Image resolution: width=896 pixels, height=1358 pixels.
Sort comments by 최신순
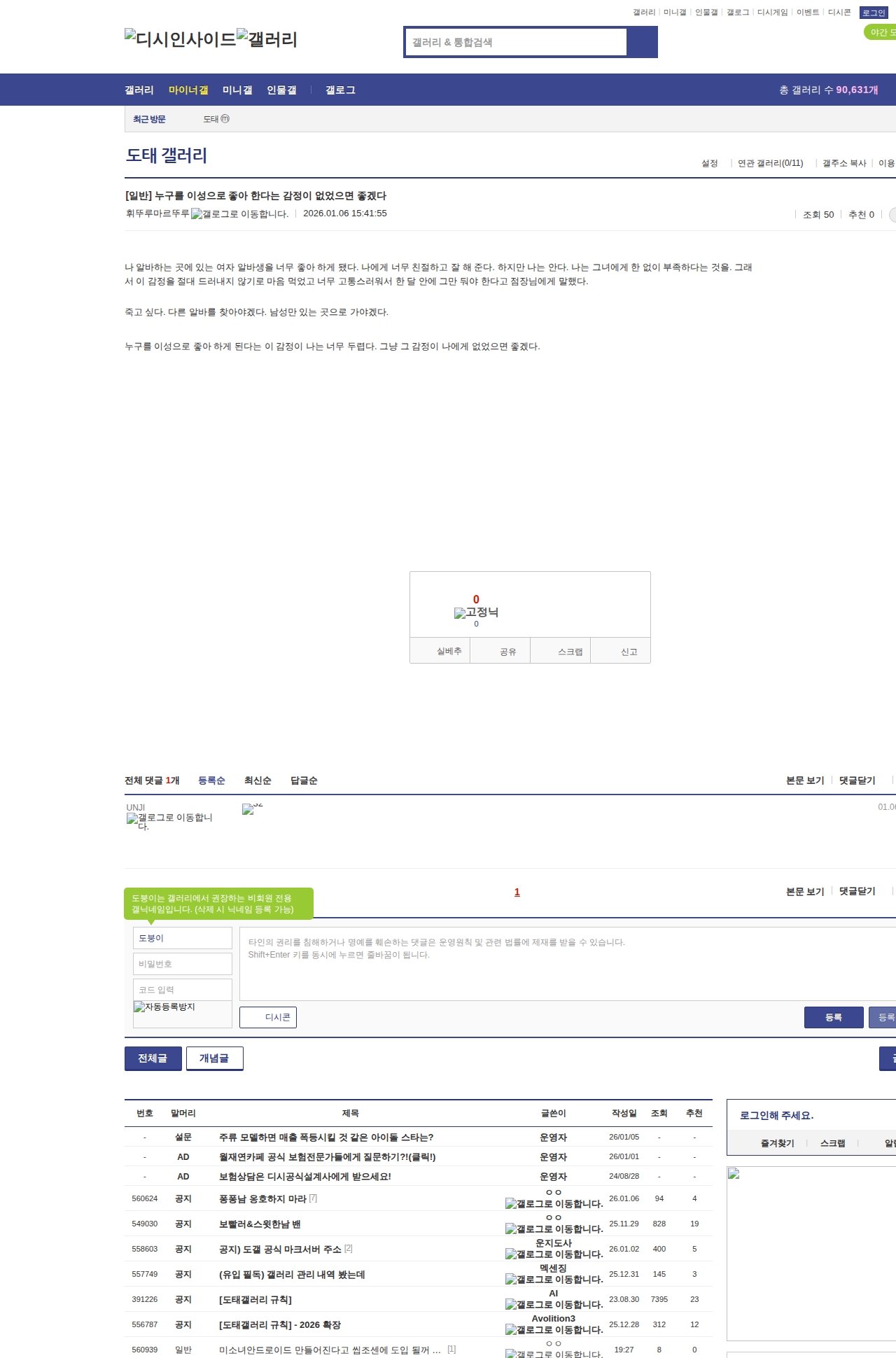tap(258, 780)
